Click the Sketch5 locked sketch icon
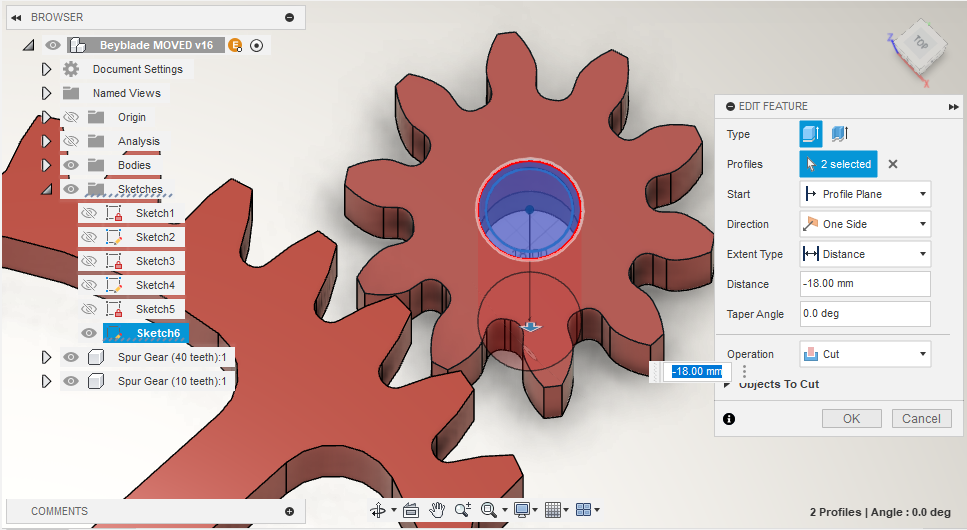Image resolution: width=967 pixels, height=530 pixels. coord(114,309)
